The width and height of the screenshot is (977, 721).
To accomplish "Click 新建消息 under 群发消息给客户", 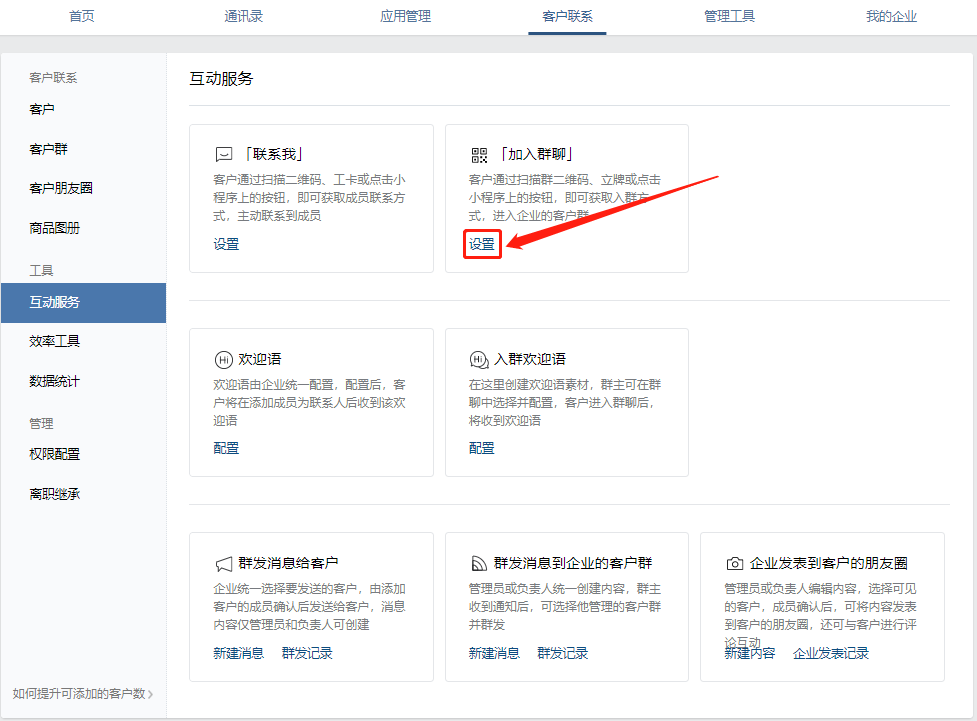I will coord(238,652).
